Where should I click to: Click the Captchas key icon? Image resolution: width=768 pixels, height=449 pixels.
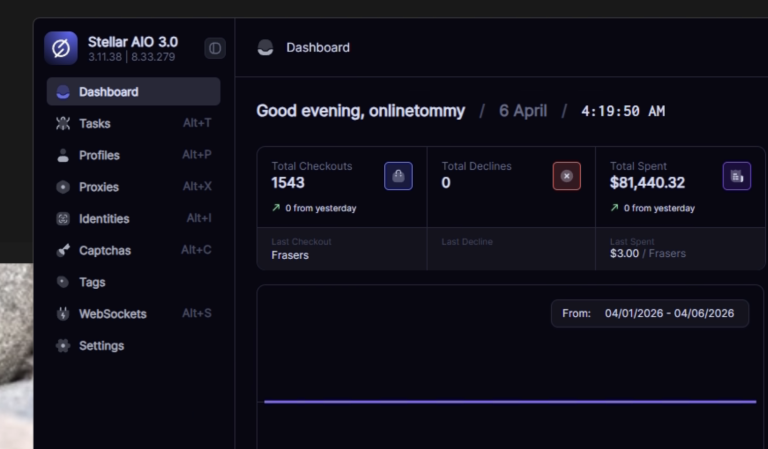point(63,250)
